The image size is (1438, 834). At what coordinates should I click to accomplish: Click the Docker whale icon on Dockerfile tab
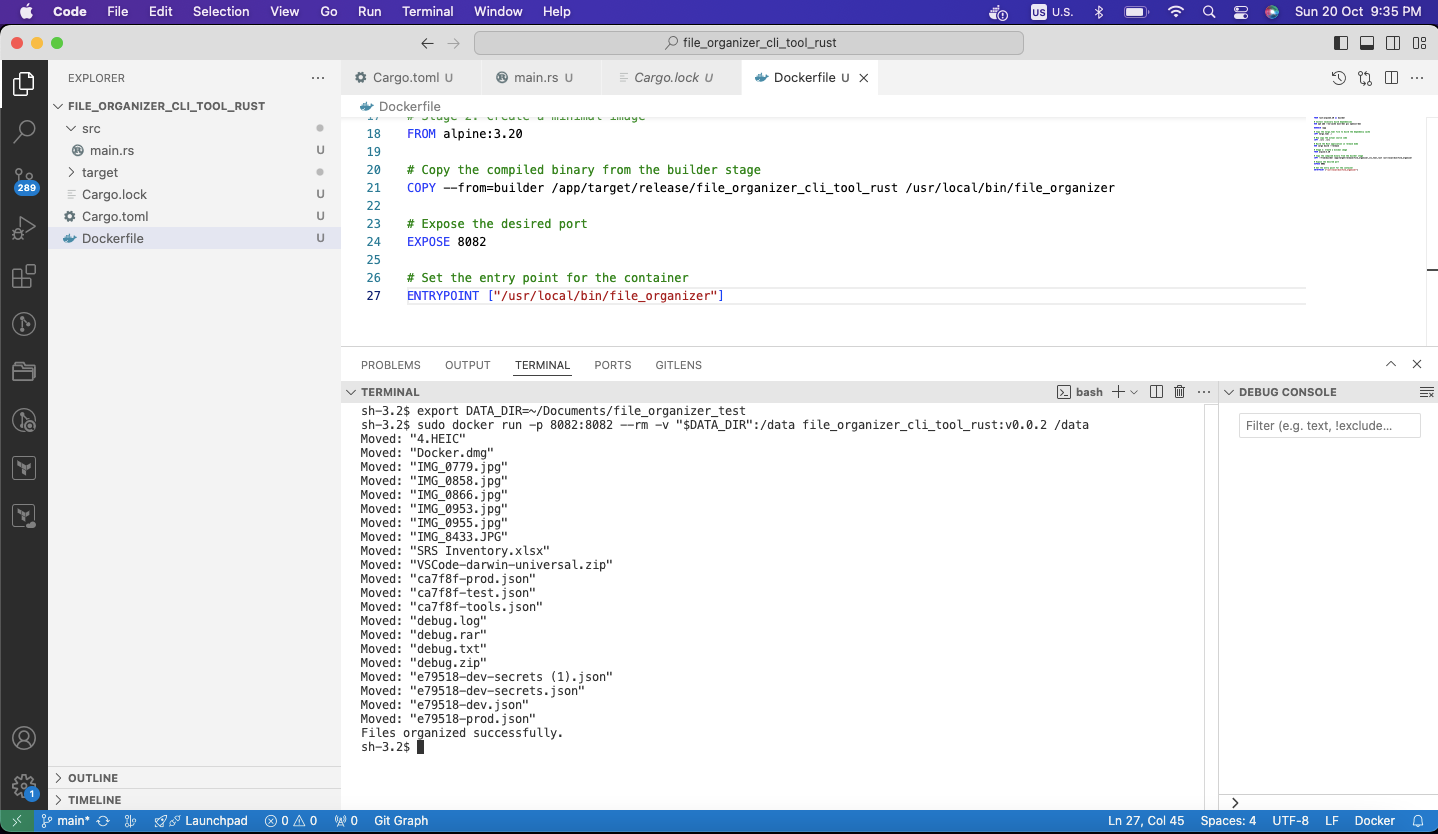762,77
